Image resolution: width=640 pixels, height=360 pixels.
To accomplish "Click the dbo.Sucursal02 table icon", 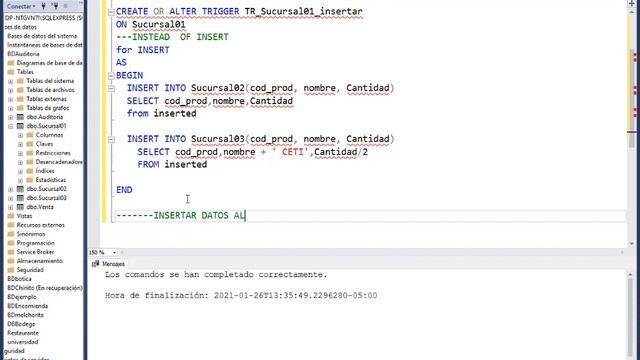I will (20, 189).
